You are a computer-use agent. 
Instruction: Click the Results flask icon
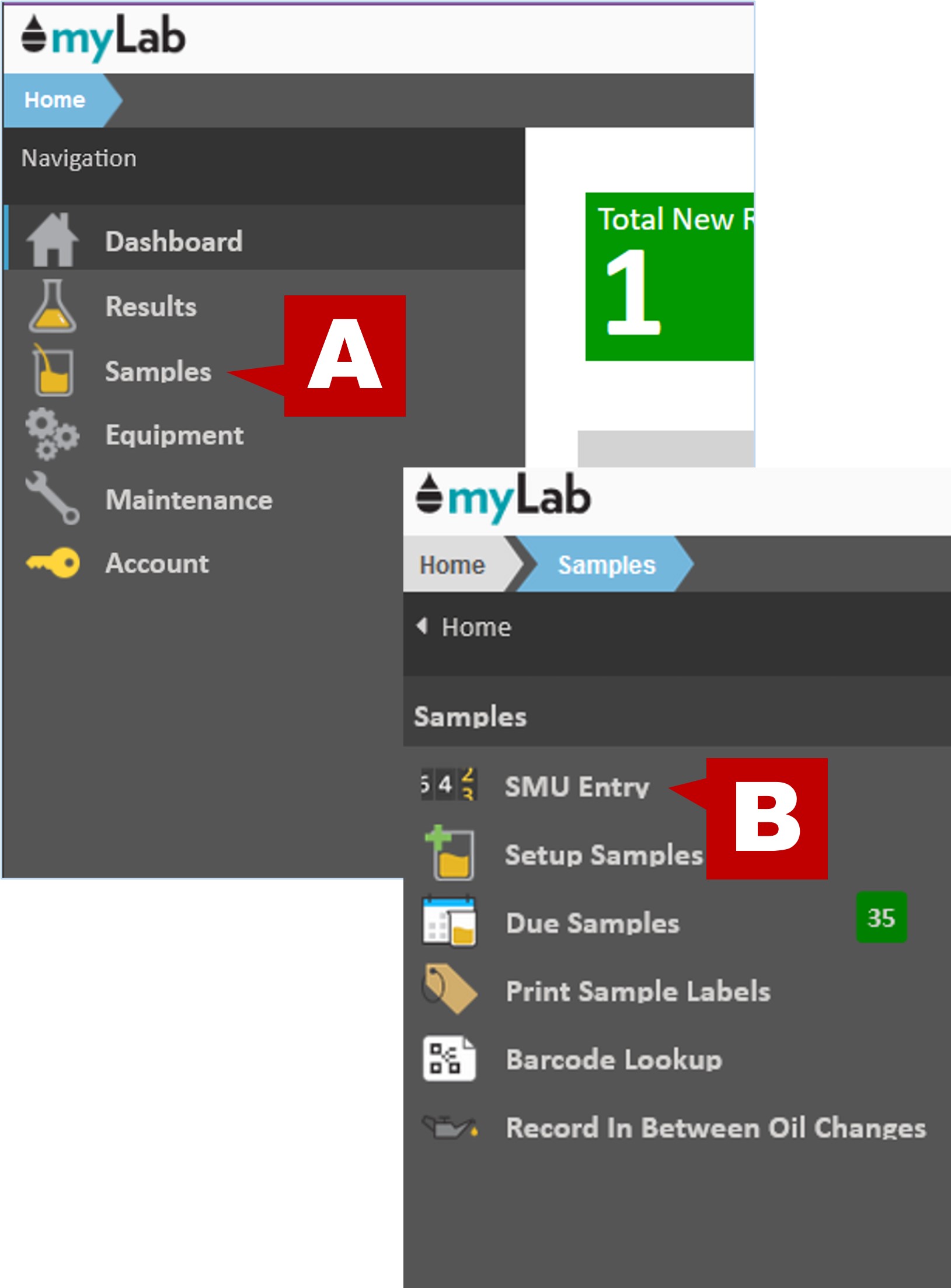[52, 306]
